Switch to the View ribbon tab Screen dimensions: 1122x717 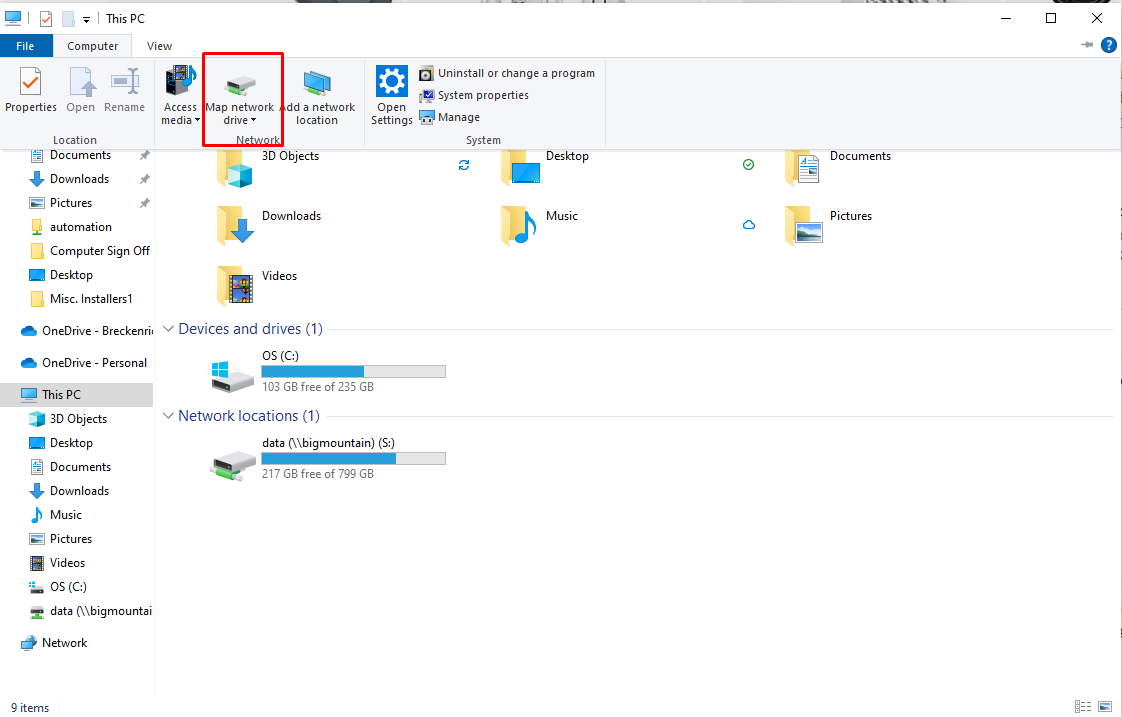pyautogui.click(x=159, y=45)
